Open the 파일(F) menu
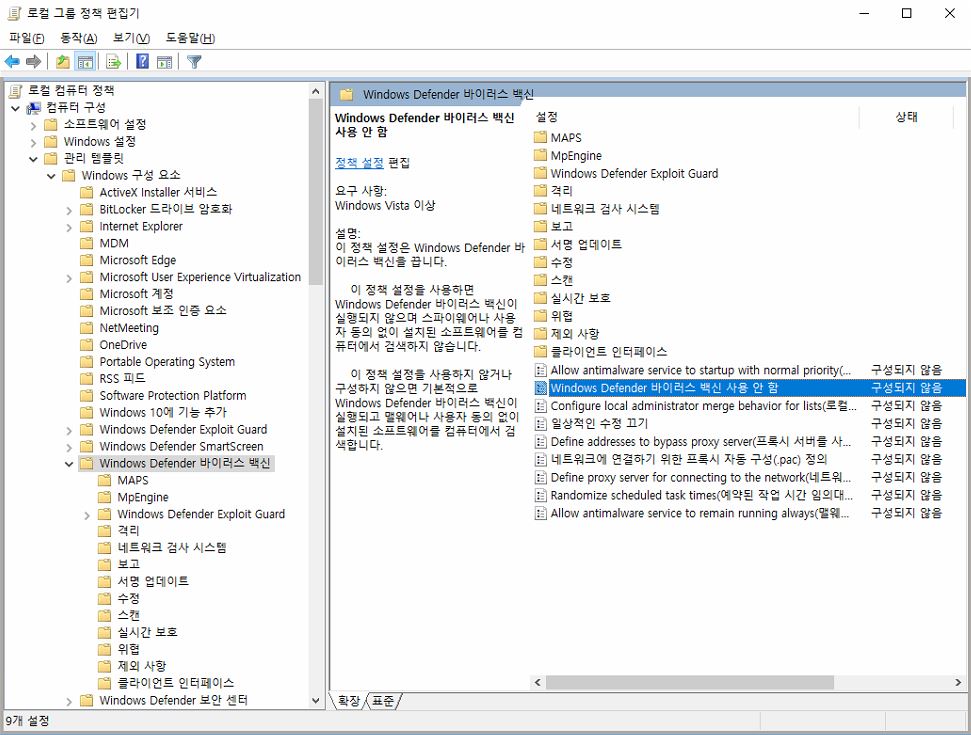 27,38
